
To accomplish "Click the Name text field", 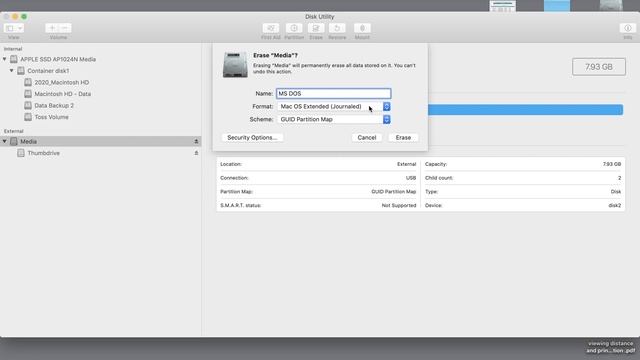I will coord(333,93).
